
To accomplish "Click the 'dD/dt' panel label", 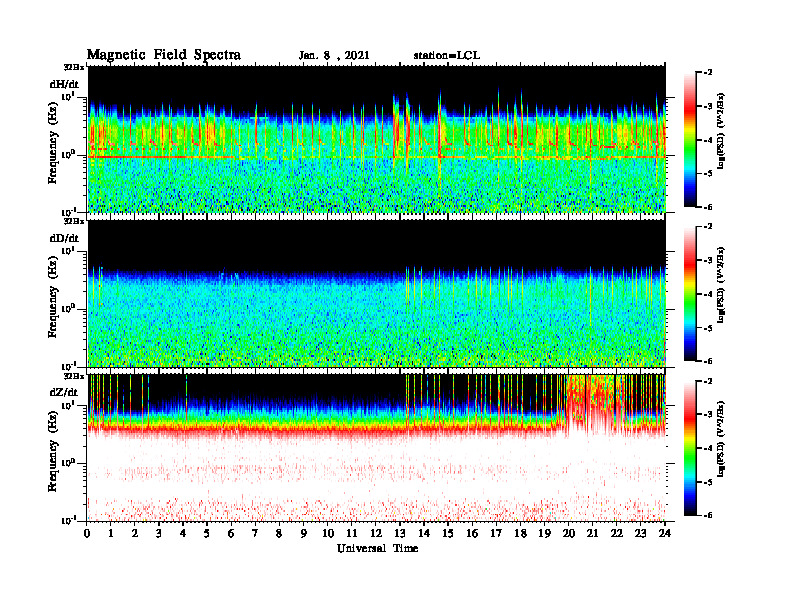I will (64, 238).
